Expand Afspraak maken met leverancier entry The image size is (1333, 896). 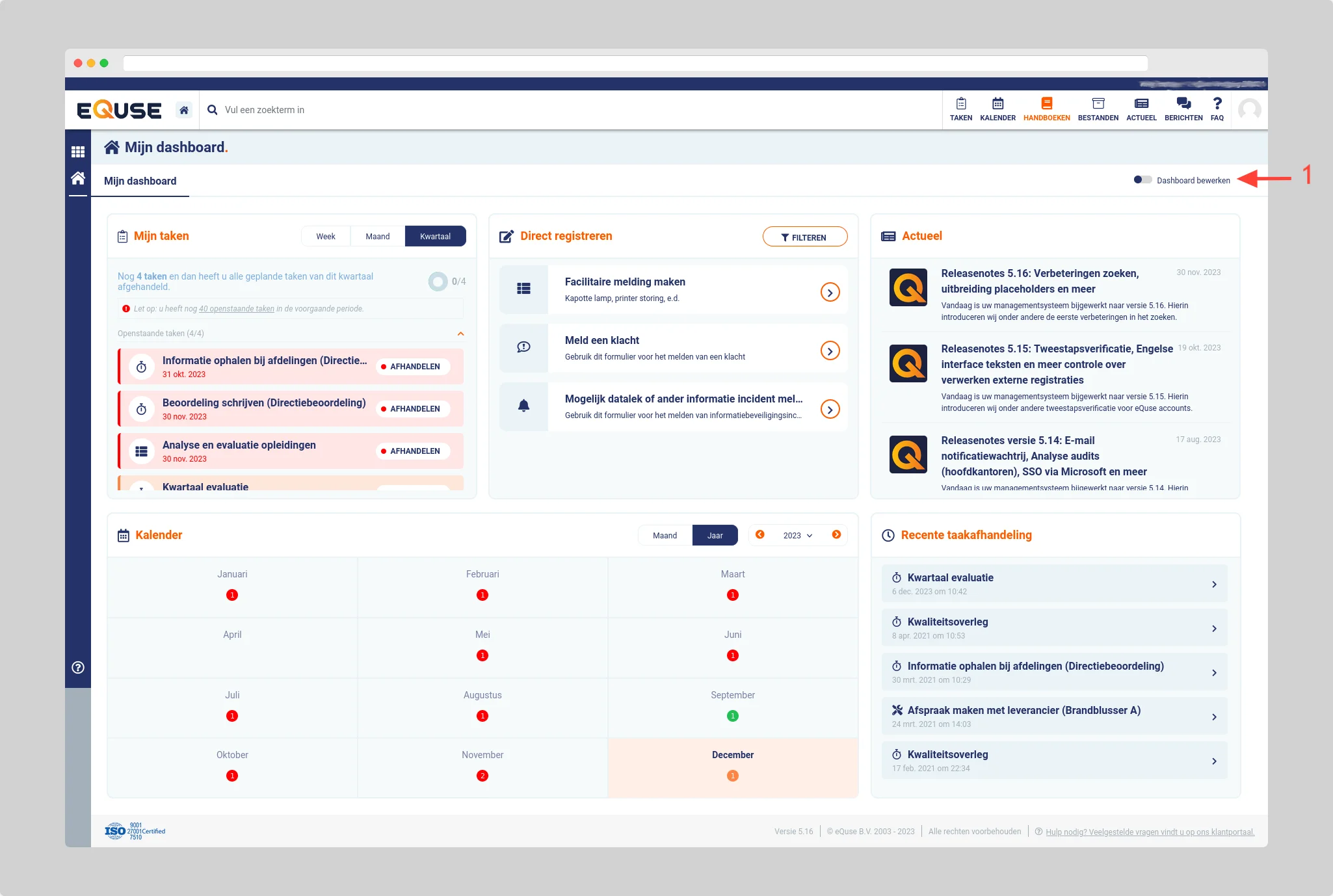tap(1214, 717)
